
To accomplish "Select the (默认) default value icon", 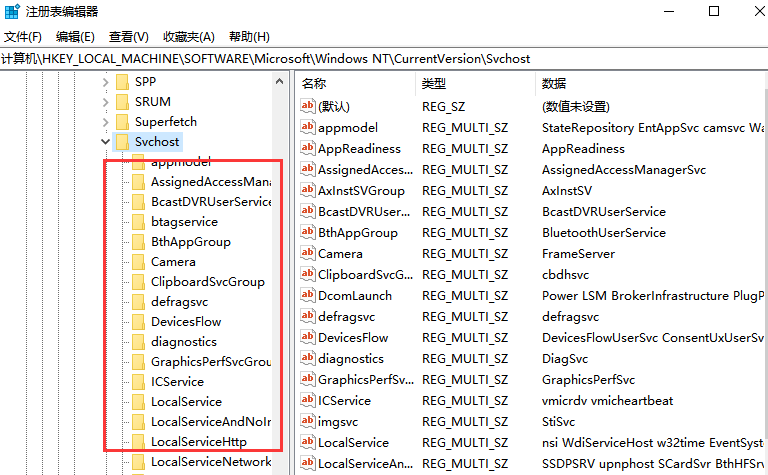I will (308, 107).
